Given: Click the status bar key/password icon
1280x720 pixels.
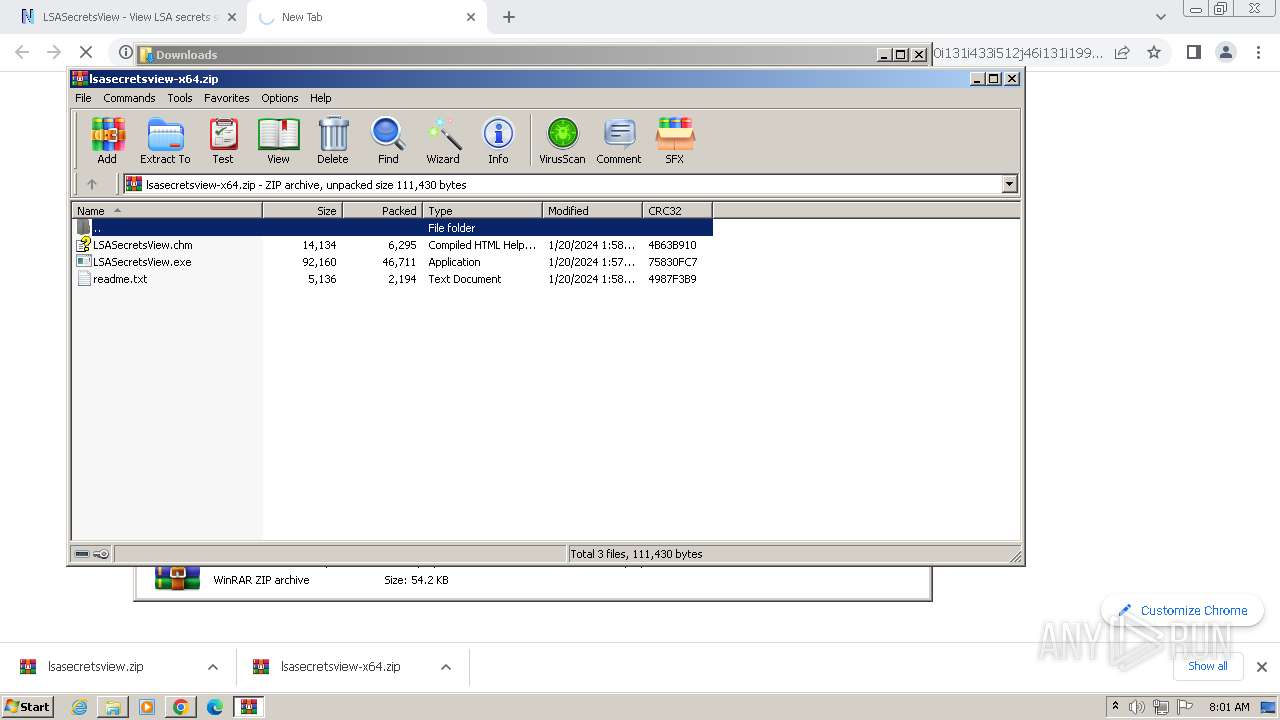Looking at the screenshot, I should [x=101, y=554].
